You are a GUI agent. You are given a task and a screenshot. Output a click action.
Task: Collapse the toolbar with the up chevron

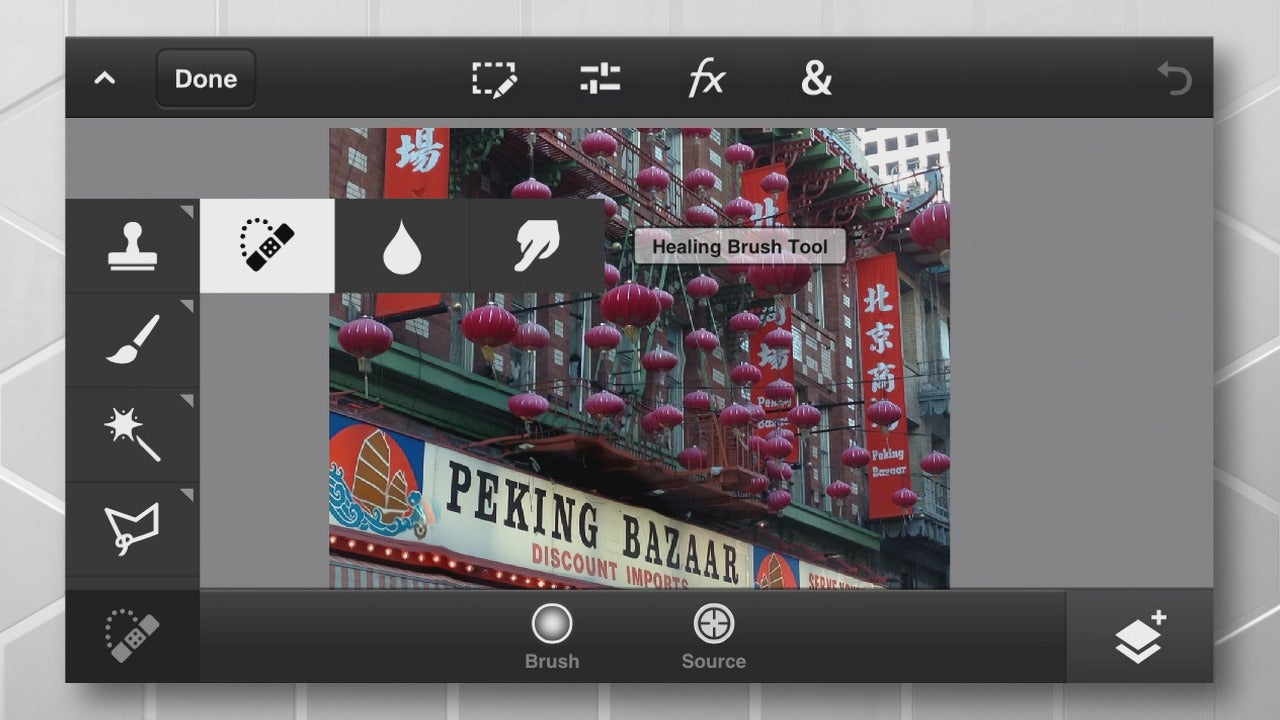(x=105, y=79)
